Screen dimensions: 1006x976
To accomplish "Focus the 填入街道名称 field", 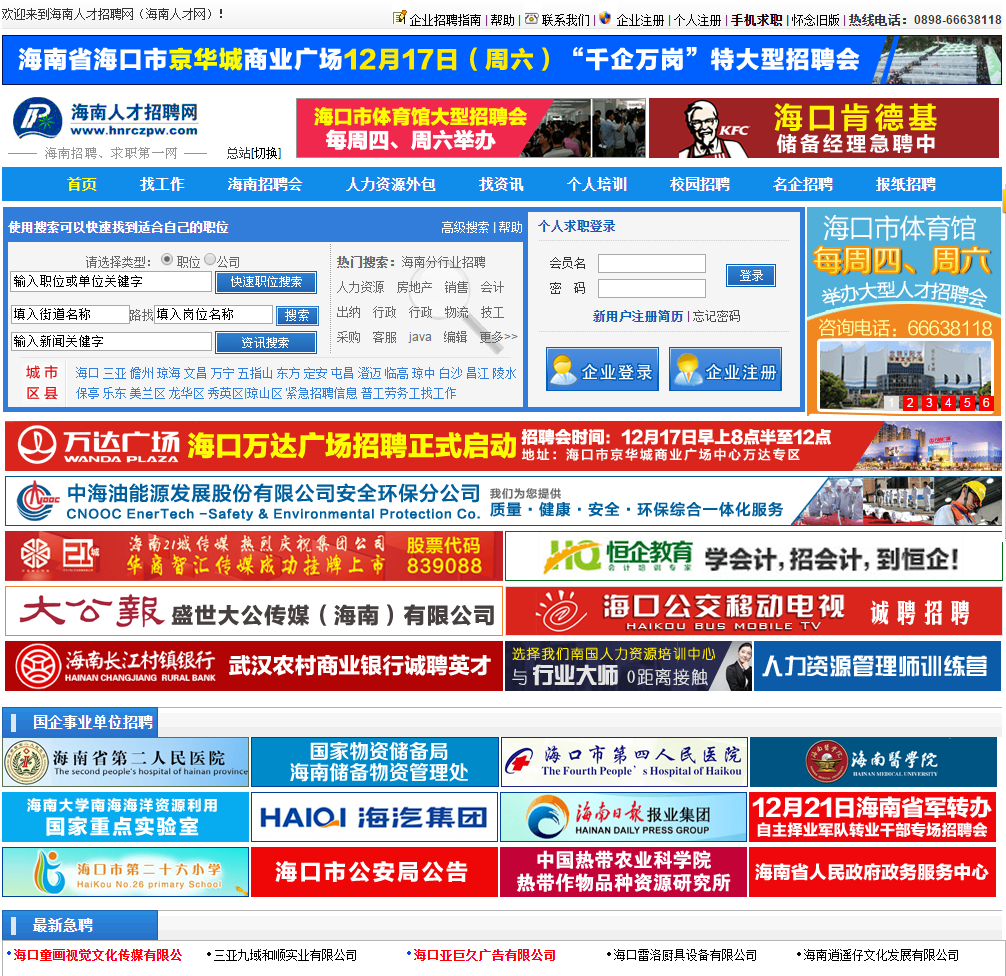I will pos(70,314).
